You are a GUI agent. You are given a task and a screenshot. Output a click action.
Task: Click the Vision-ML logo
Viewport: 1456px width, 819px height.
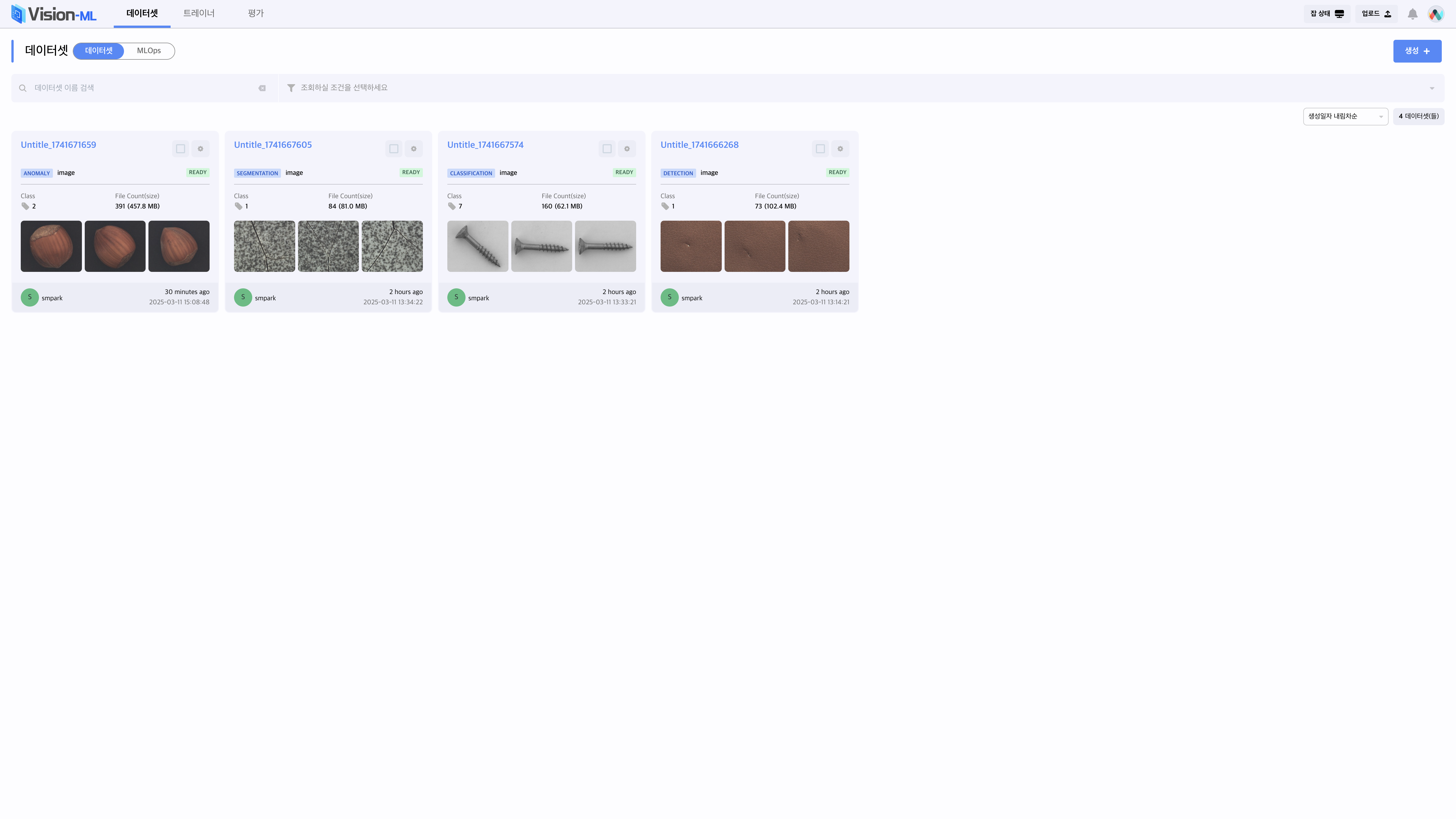pyautogui.click(x=54, y=14)
